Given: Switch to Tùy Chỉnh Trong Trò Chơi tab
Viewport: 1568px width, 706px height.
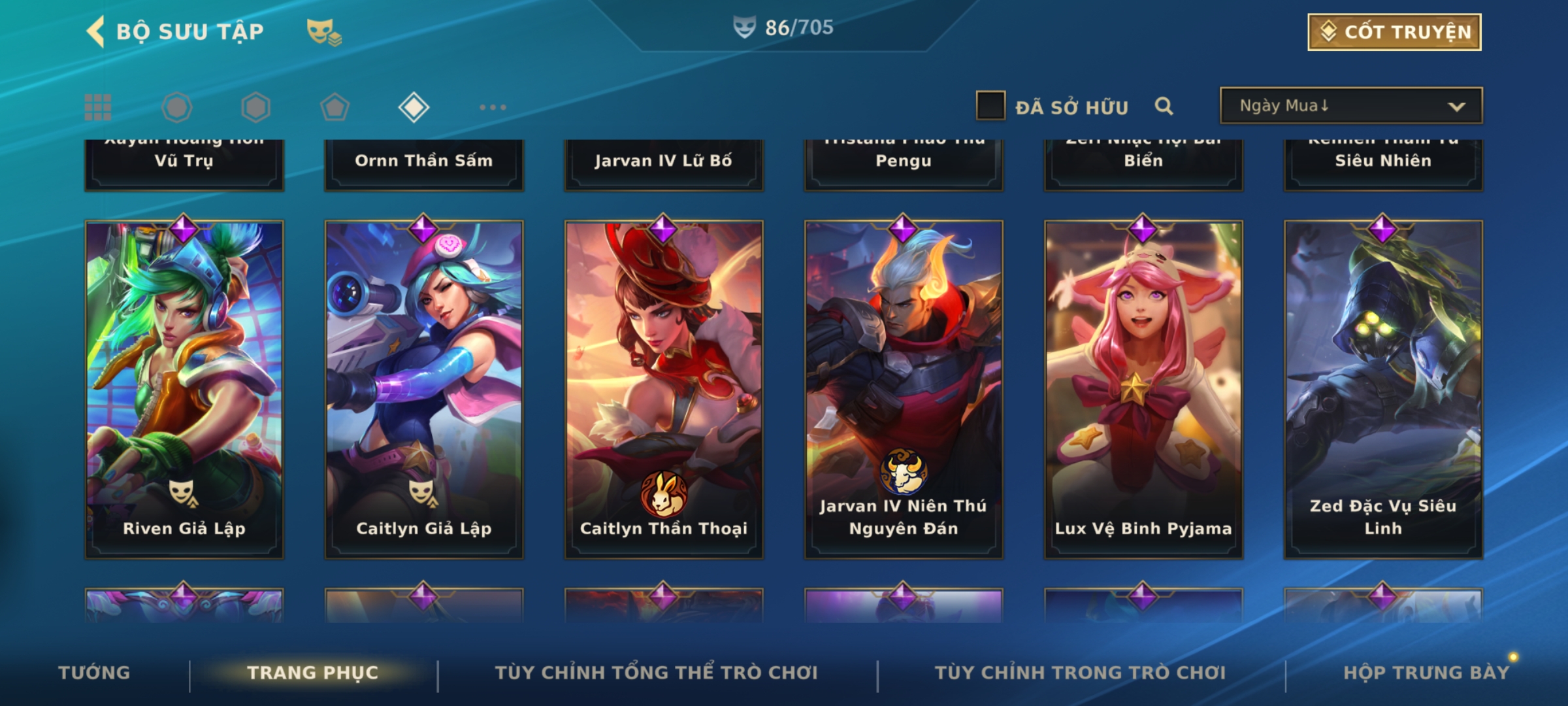Looking at the screenshot, I should pyautogui.click(x=1080, y=673).
